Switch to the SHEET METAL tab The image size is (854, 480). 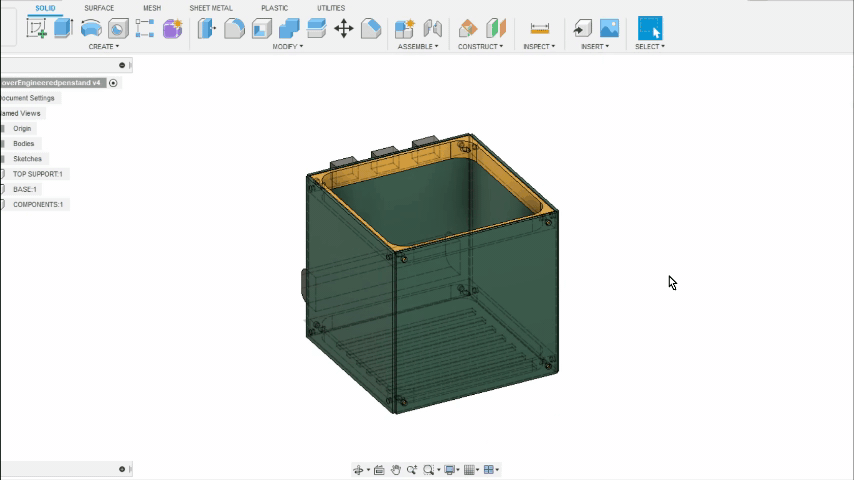211,8
